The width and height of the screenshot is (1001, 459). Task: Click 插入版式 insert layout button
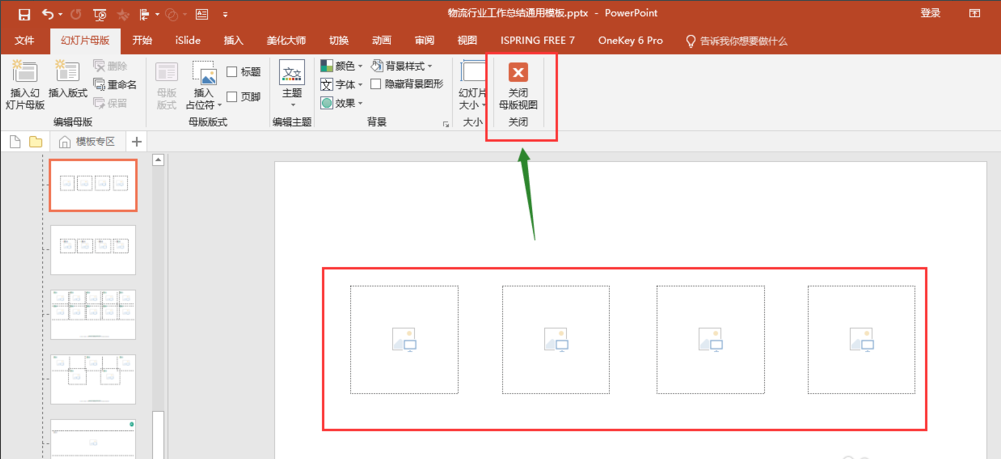[x=68, y=80]
